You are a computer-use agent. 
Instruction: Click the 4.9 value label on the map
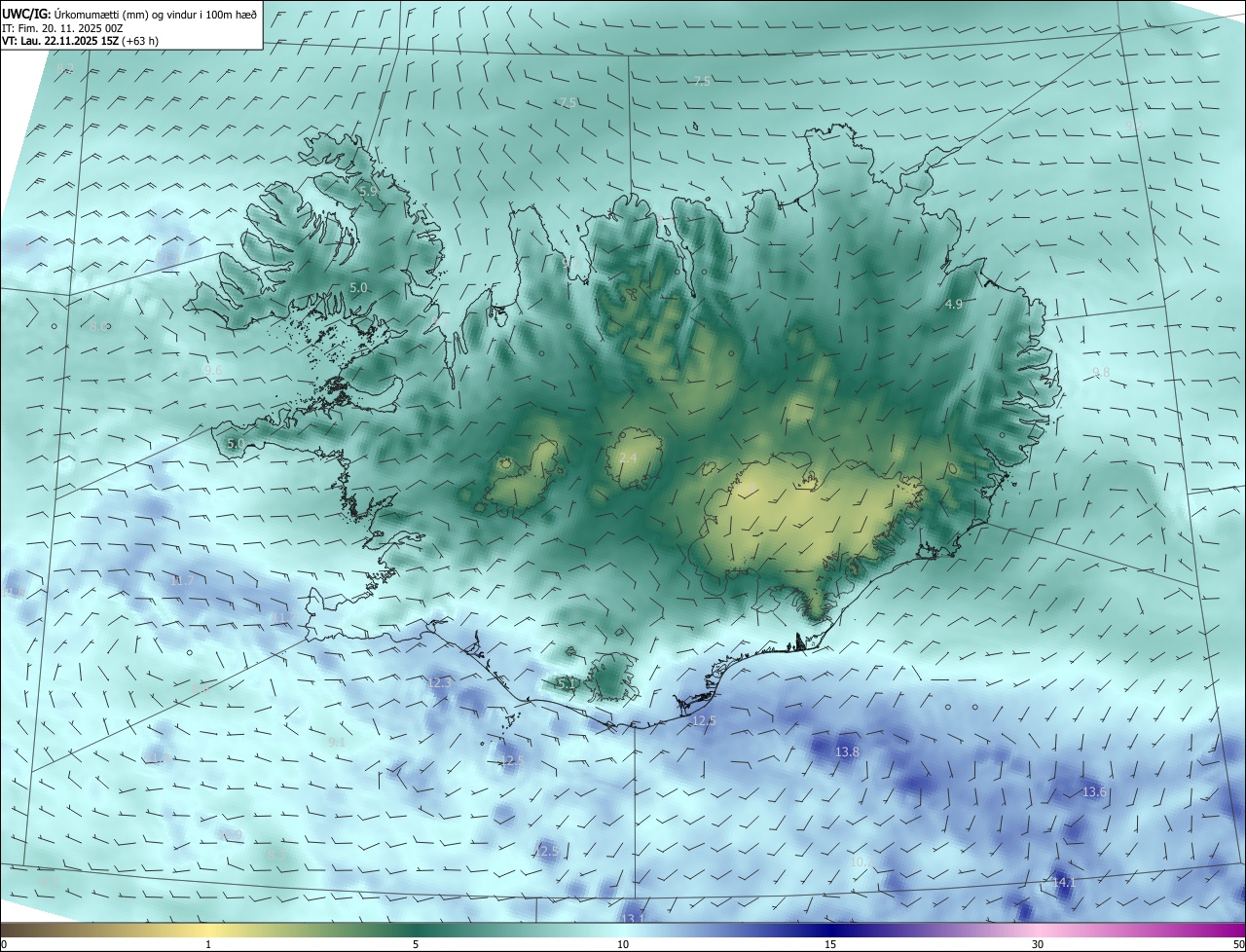(x=954, y=305)
